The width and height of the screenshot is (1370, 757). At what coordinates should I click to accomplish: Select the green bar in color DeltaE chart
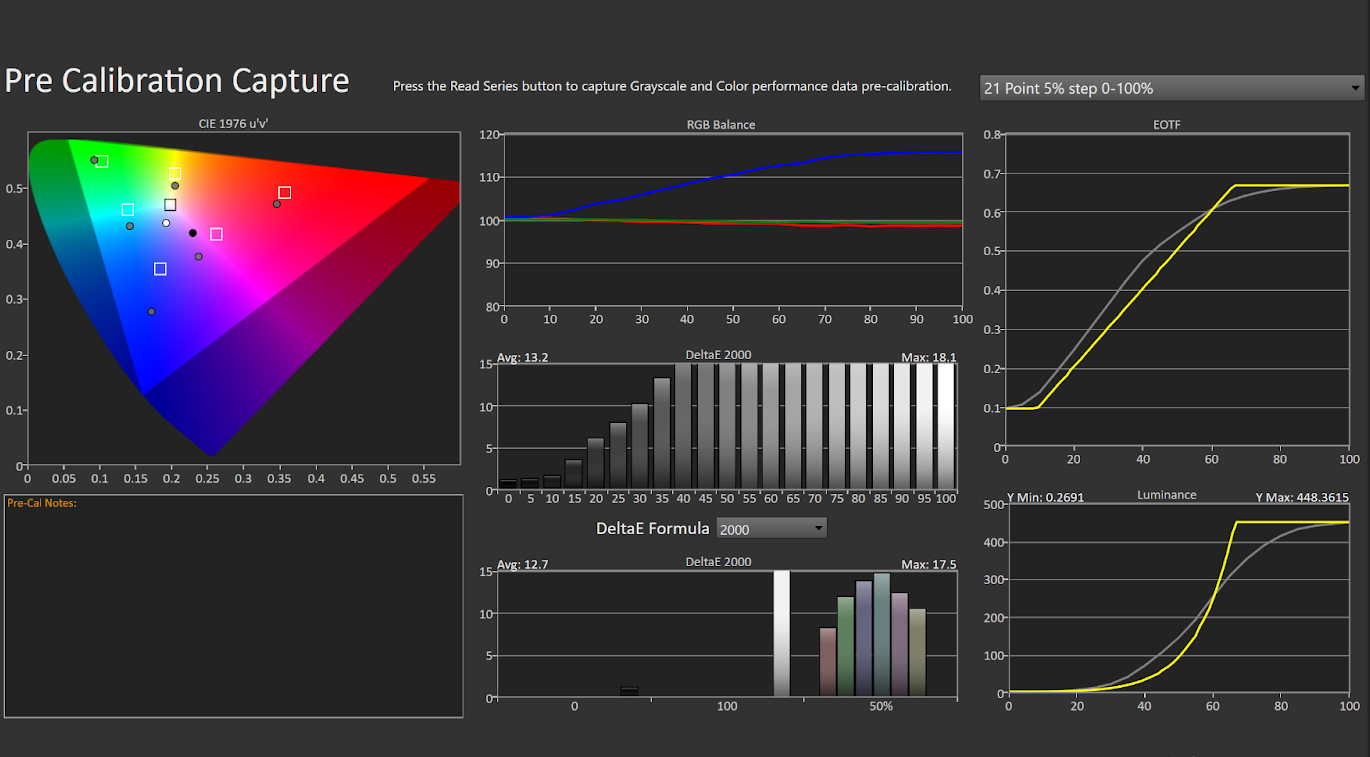tap(845, 646)
